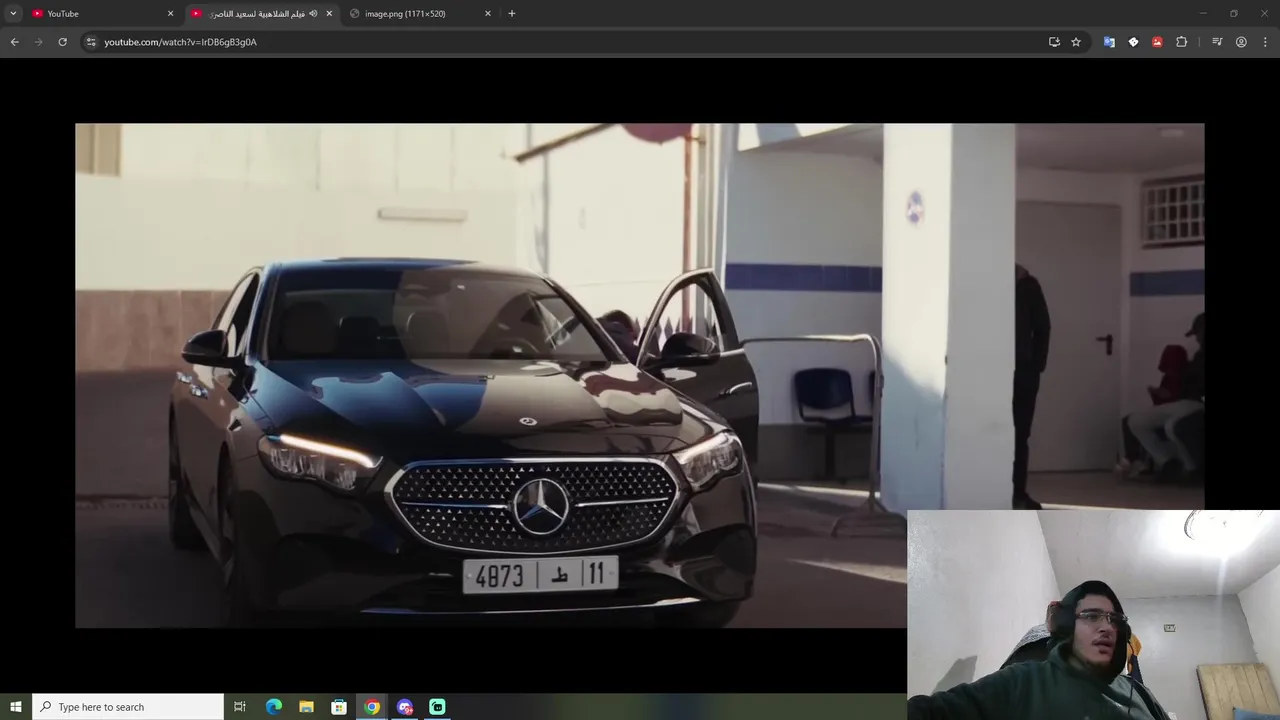Open a new browser tab
The width and height of the screenshot is (1280, 720).
click(512, 13)
